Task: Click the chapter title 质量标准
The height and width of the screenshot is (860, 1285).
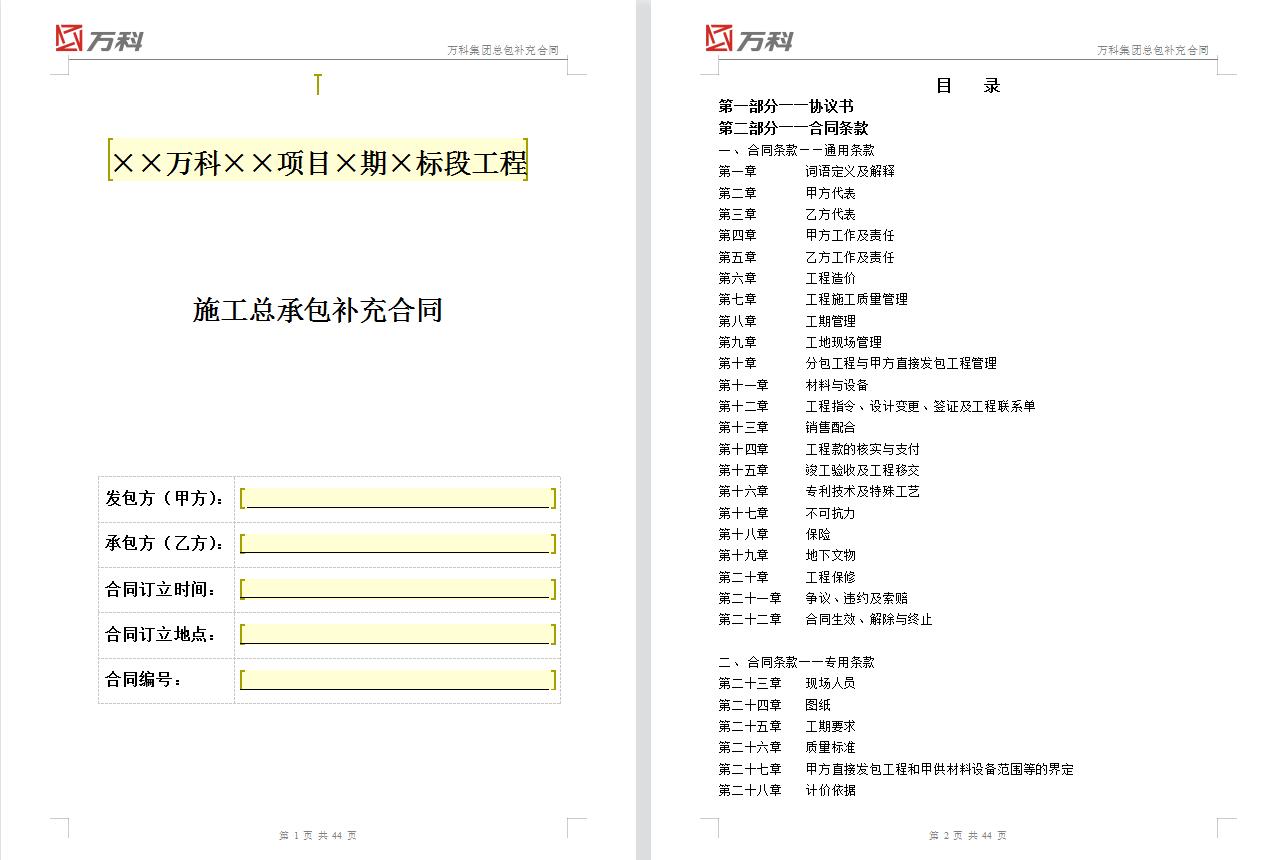Action: tap(830, 747)
